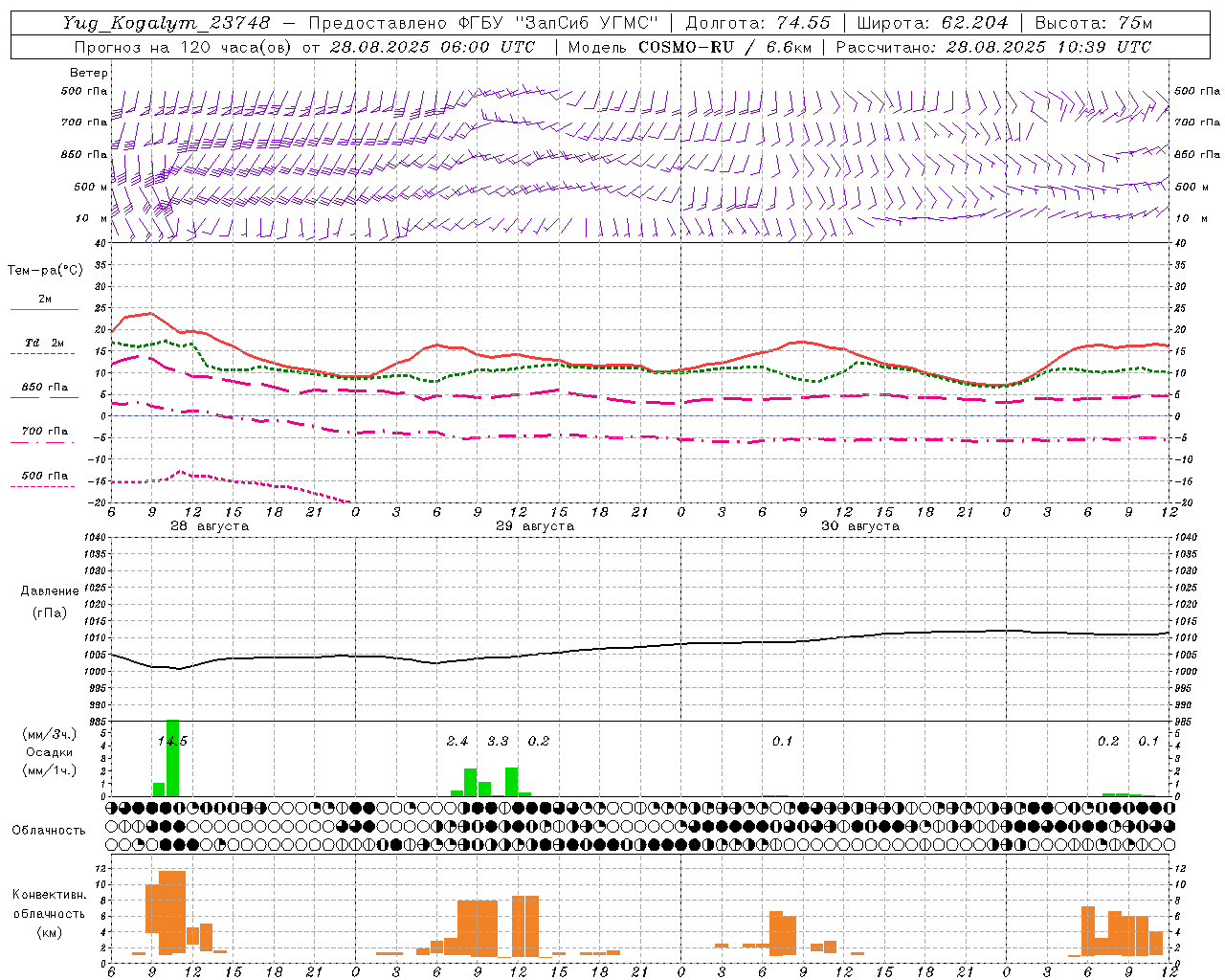The image size is (1225, 980).
Task: Click the green dashed Td 2м legend line
Action: pos(42,353)
